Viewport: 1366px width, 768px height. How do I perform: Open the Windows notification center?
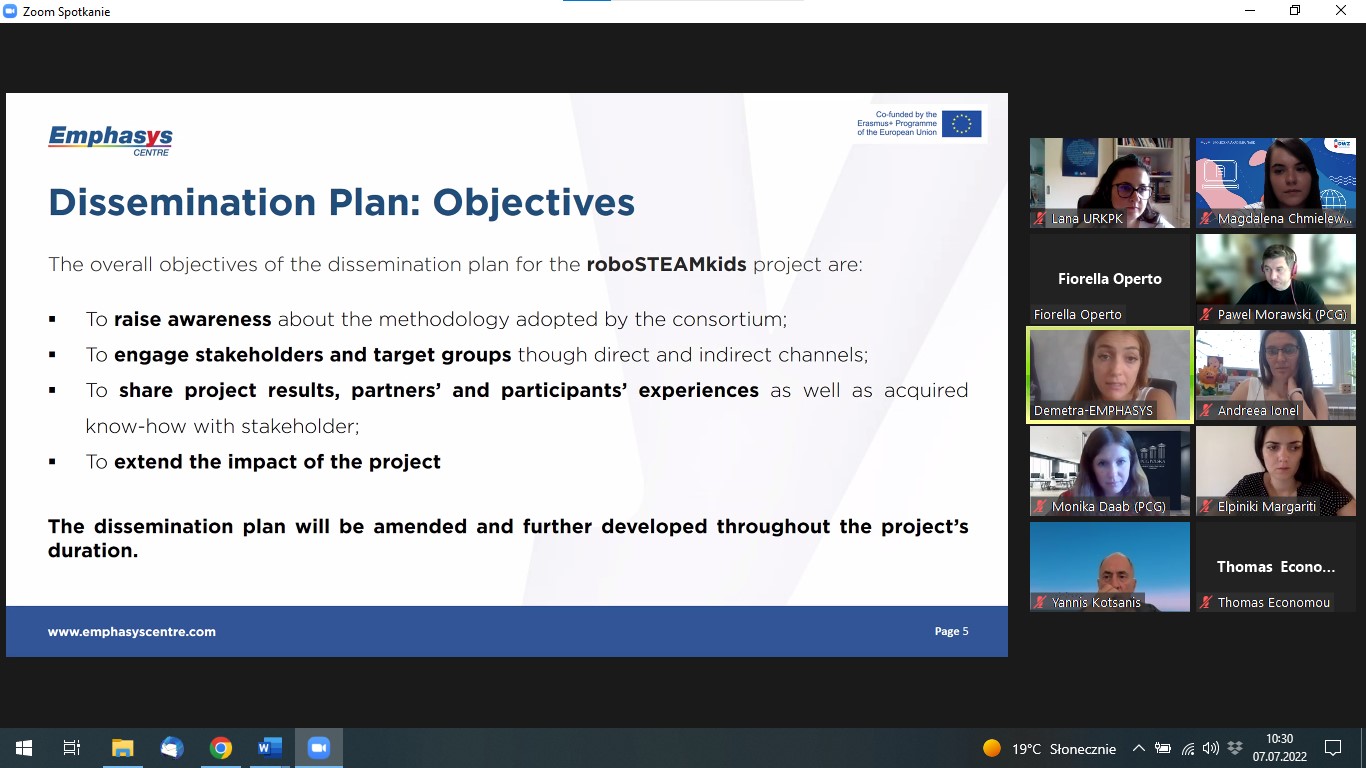(x=1332, y=748)
